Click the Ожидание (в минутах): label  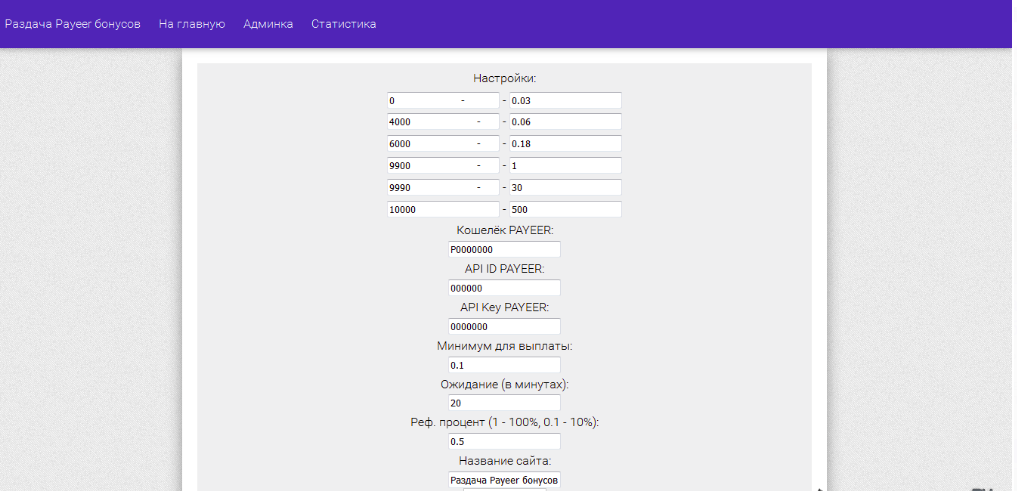click(505, 385)
